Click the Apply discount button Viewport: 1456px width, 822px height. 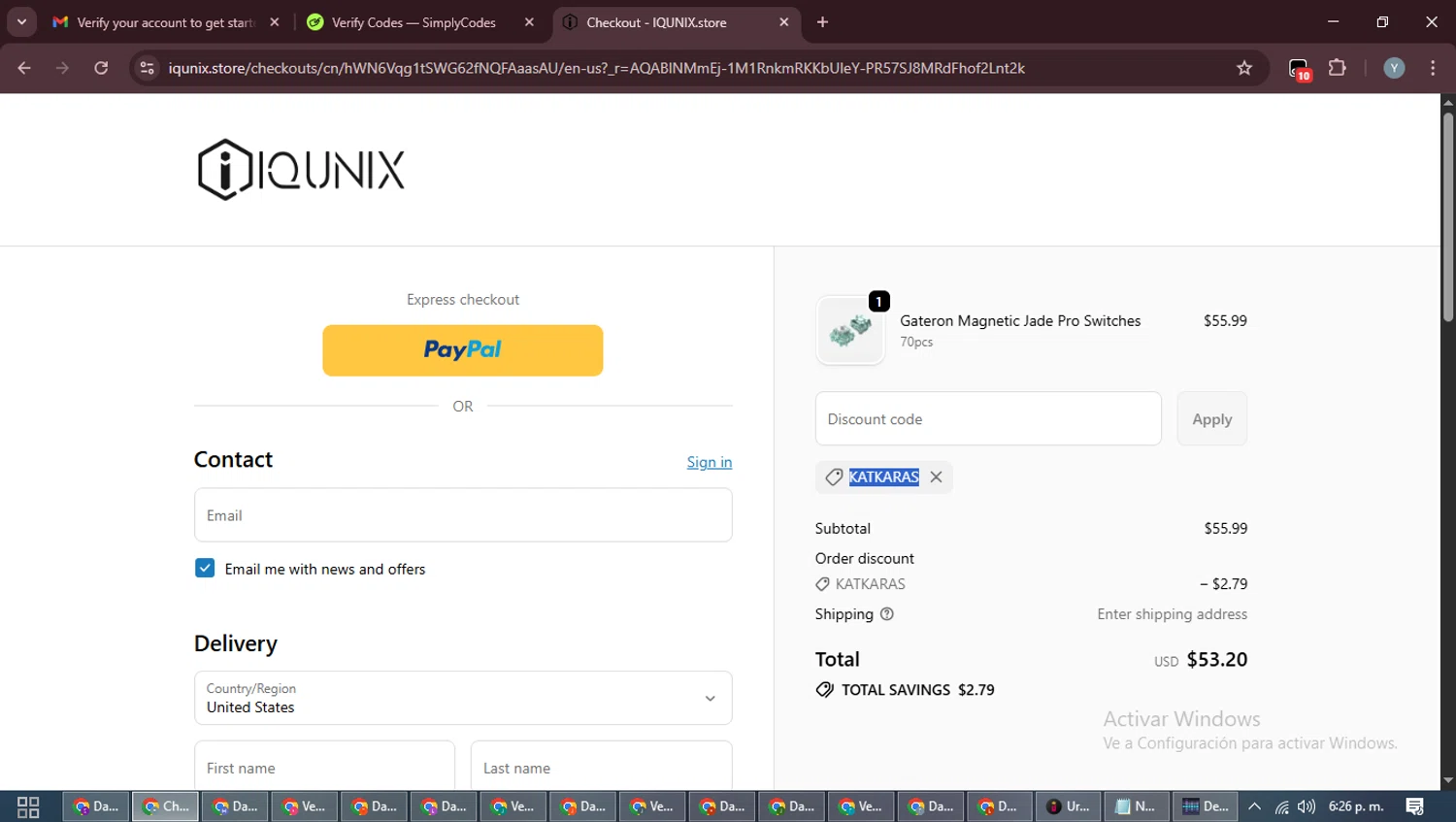click(1211, 419)
